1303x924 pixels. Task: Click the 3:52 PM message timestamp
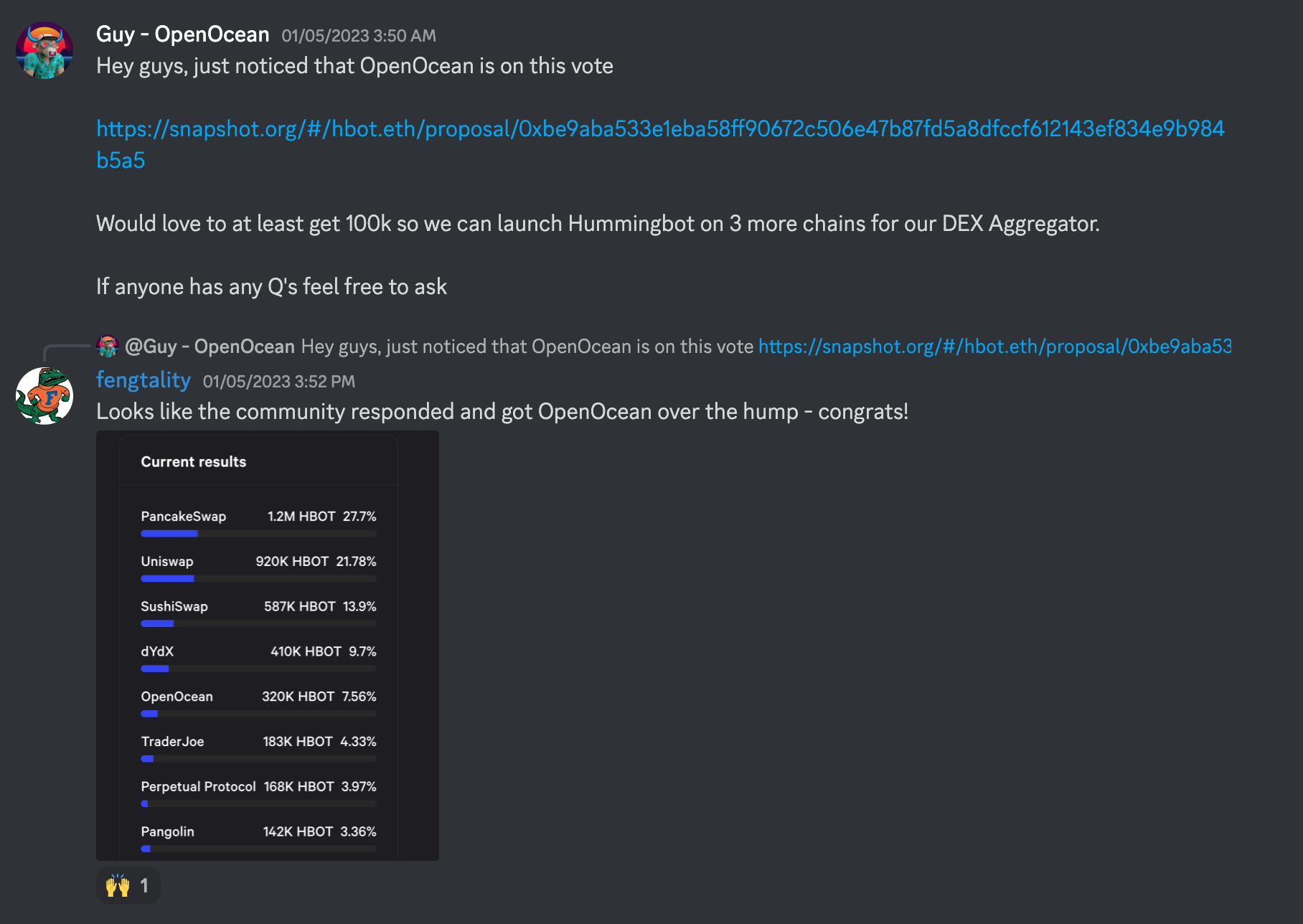279,382
